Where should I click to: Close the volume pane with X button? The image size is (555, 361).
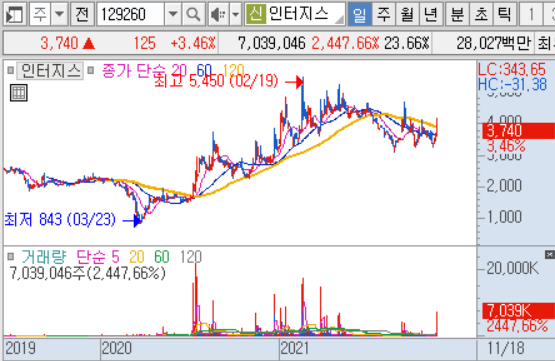pos(550,254)
